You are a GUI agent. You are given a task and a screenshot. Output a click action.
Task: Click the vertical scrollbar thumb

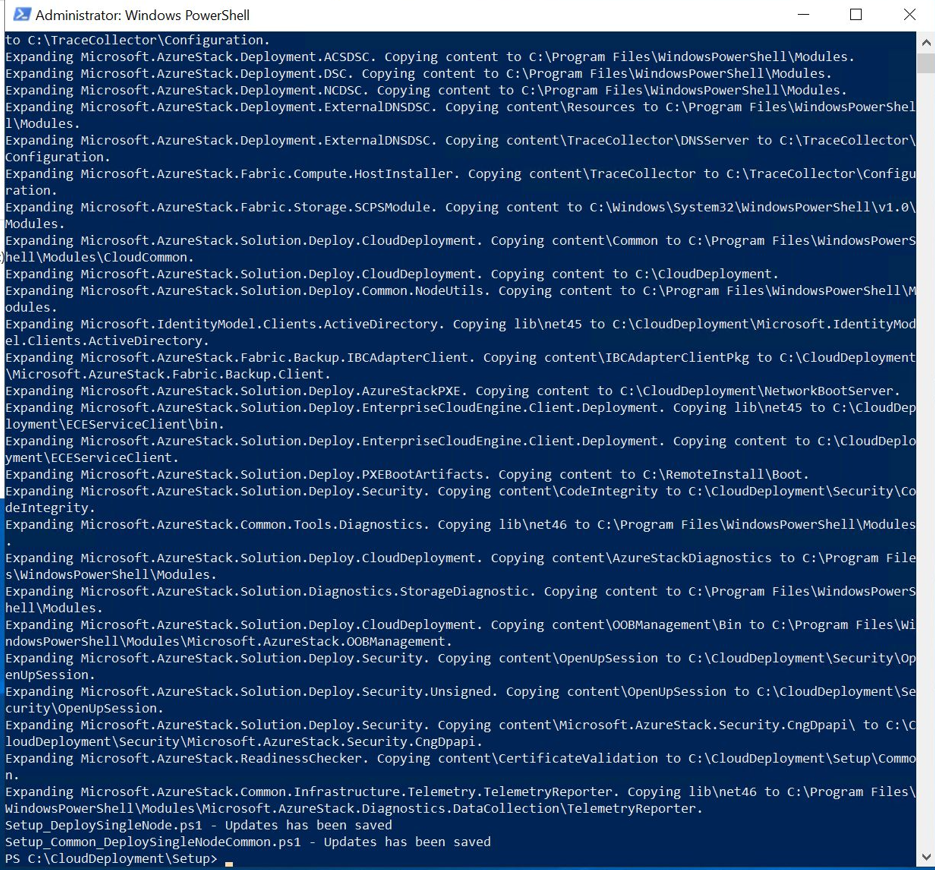925,63
